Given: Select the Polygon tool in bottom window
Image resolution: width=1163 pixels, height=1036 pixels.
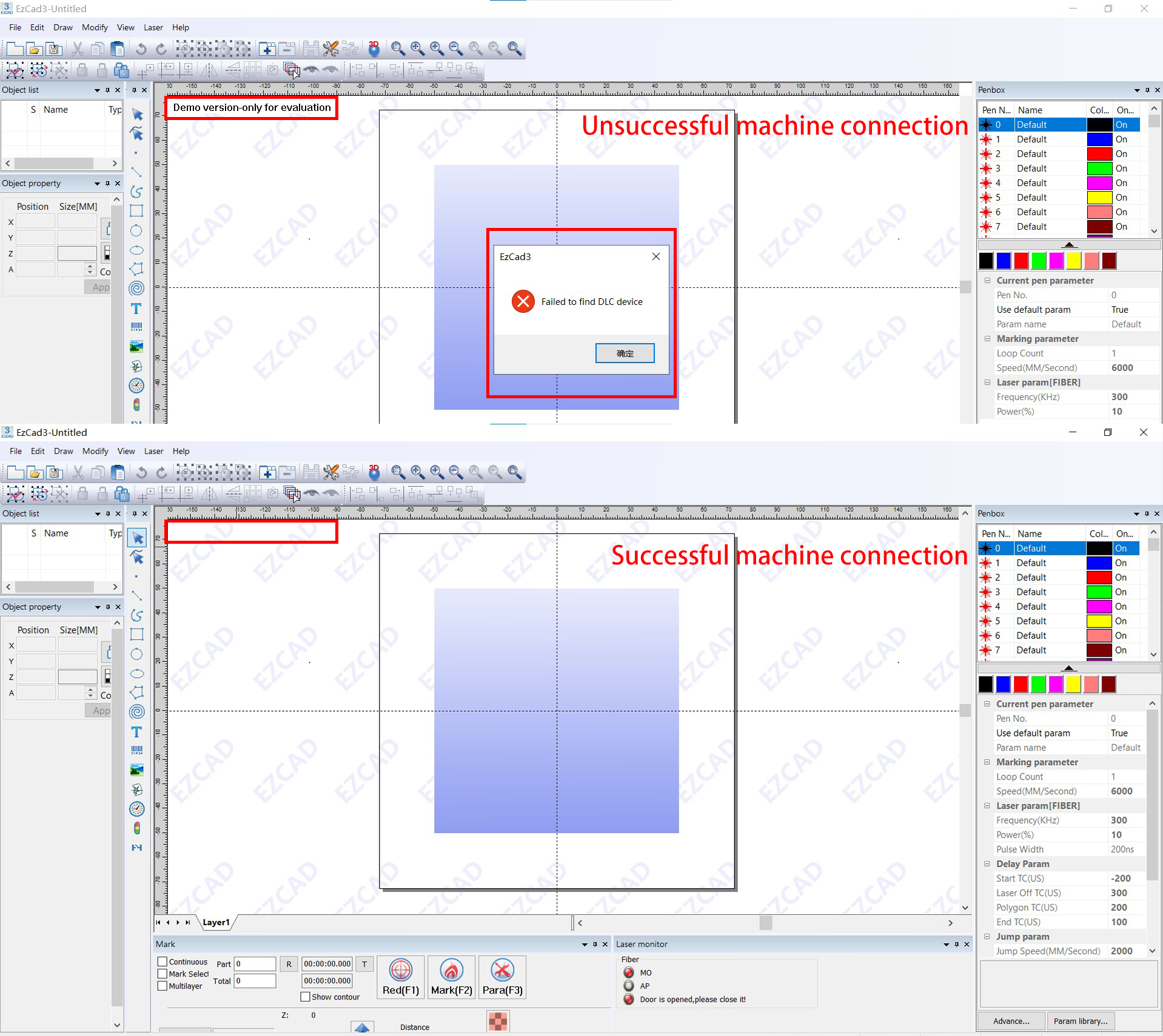Looking at the screenshot, I should point(137,692).
